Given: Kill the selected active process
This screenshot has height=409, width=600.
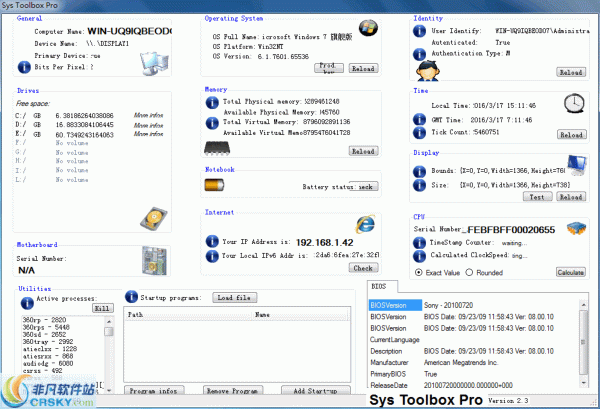Looking at the screenshot, I should pos(103,308).
